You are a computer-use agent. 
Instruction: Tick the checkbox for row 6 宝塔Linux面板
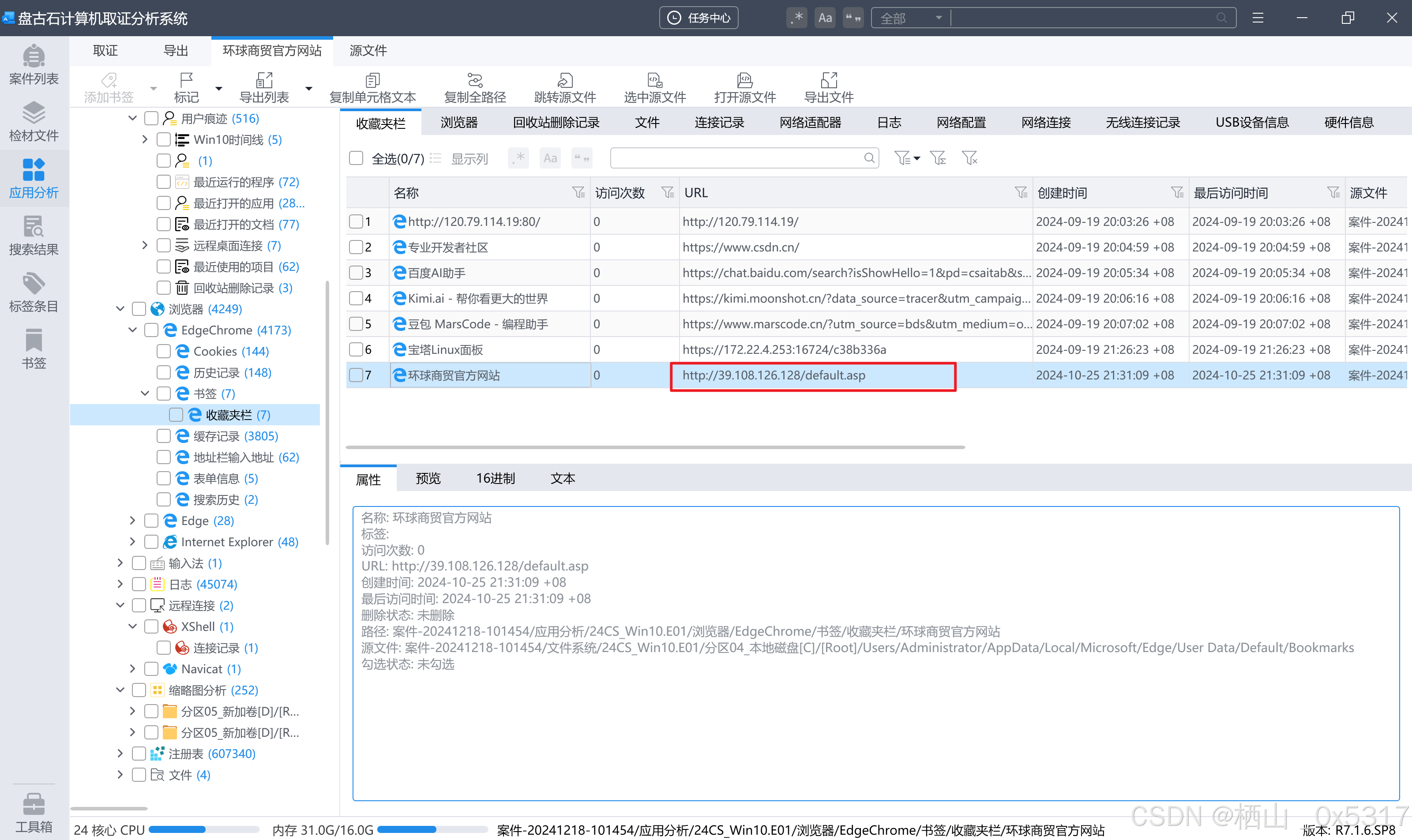[356, 350]
